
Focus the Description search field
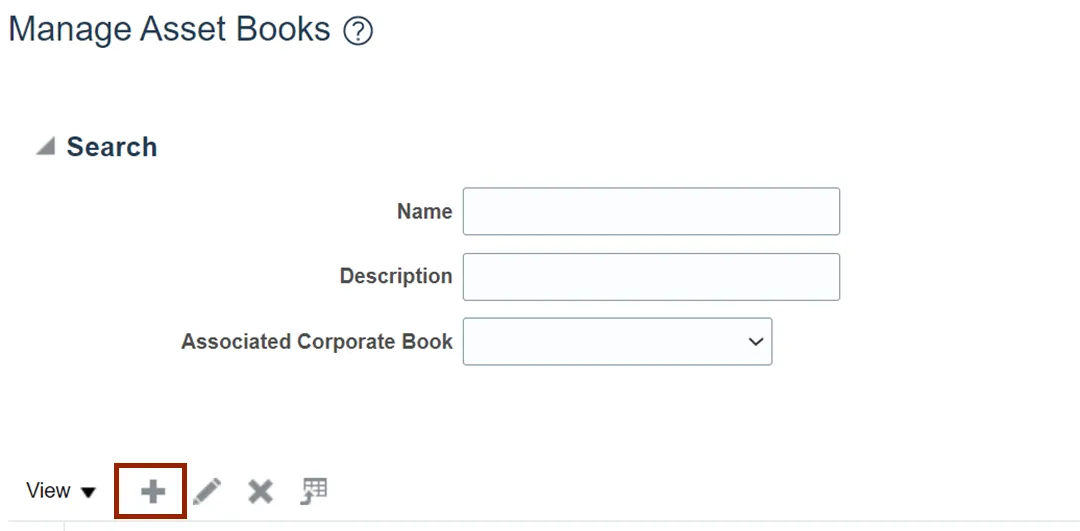(651, 277)
